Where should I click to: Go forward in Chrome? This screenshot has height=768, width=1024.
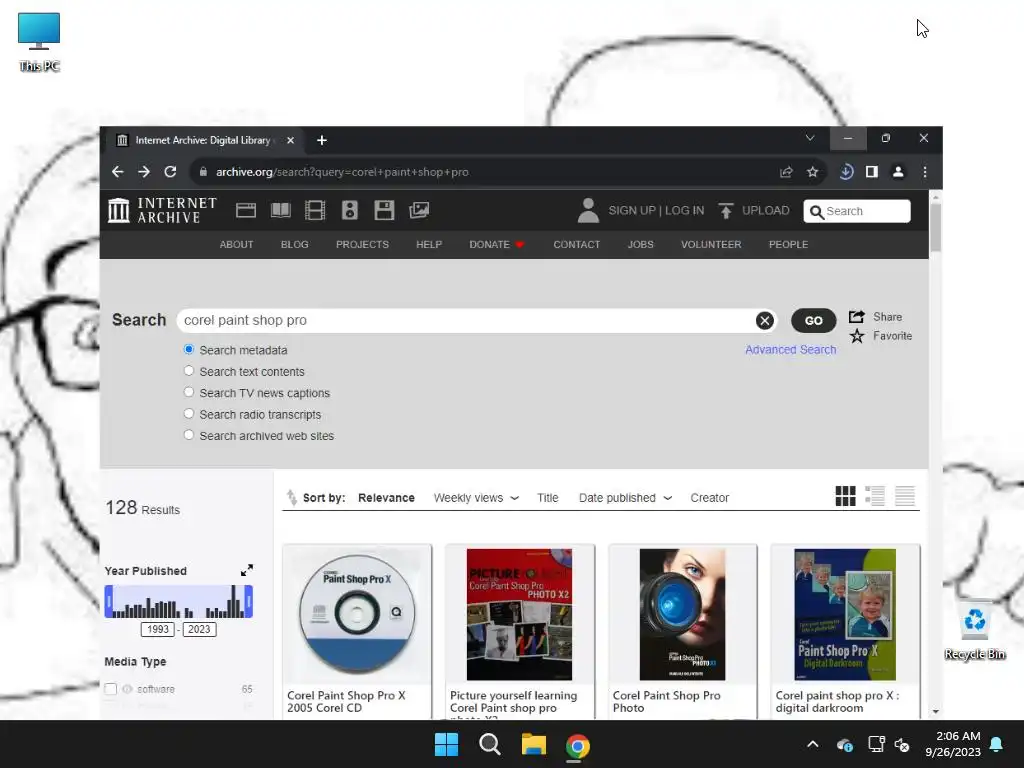pos(144,172)
